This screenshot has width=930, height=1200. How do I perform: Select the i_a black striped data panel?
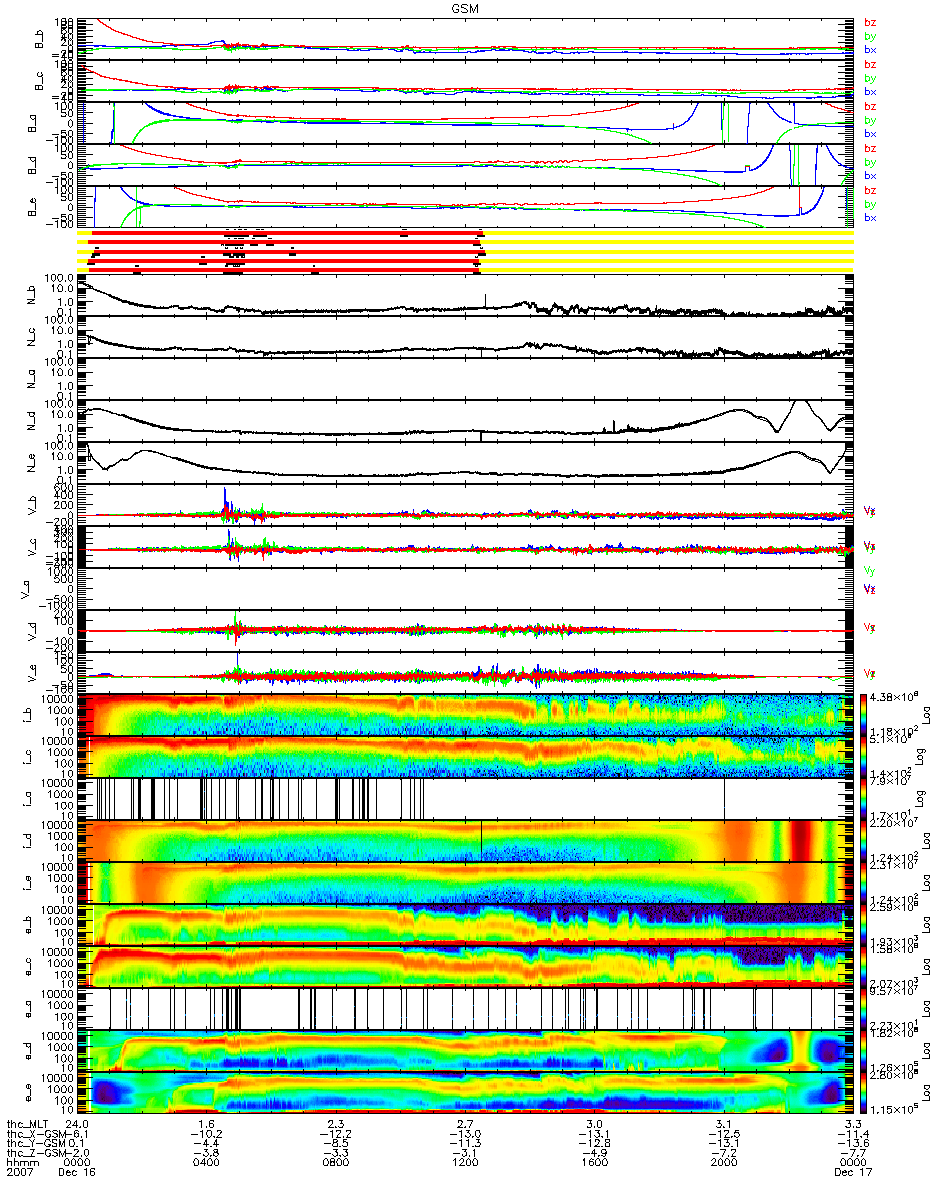[x=465, y=798]
